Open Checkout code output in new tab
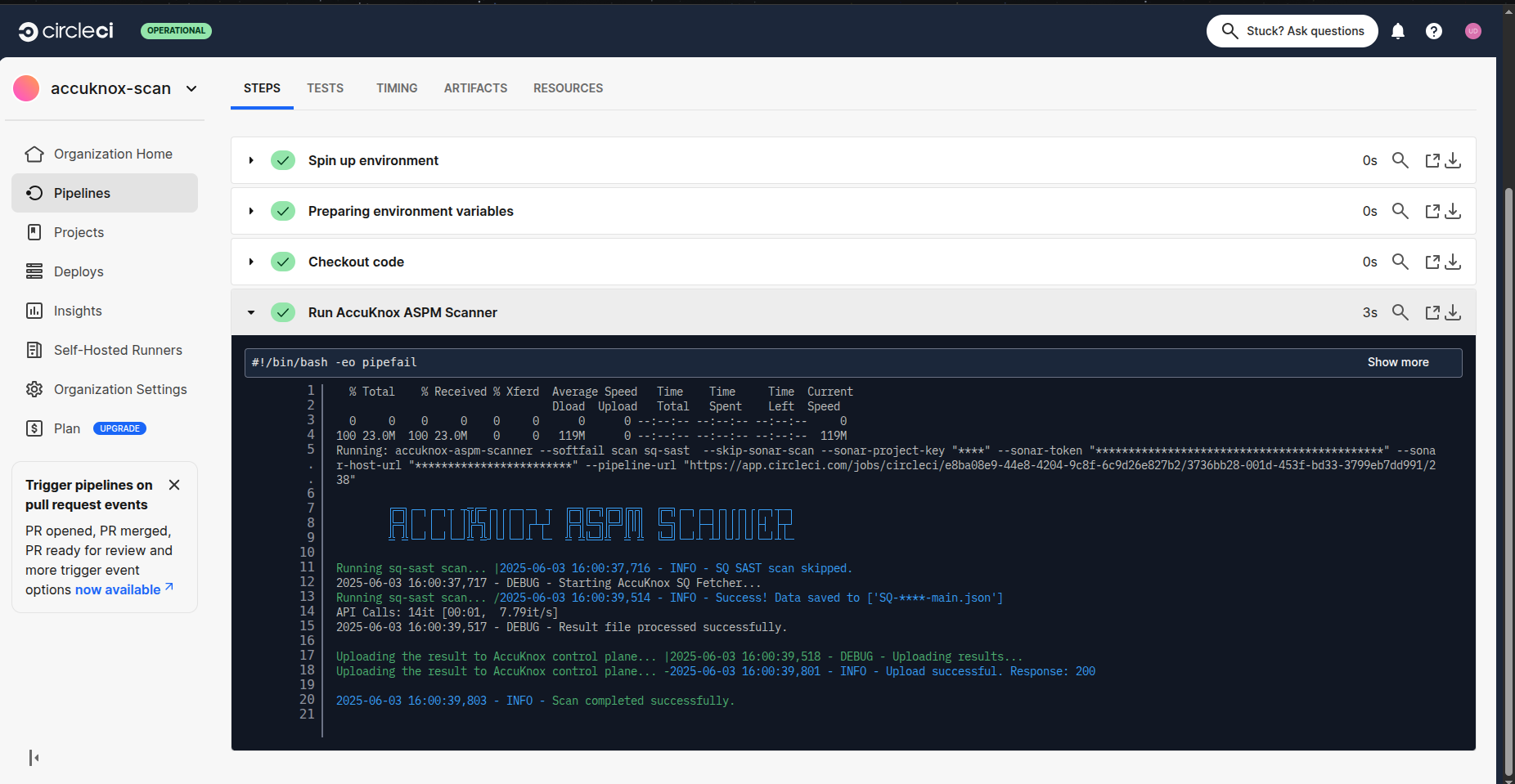This screenshot has height=784, width=1515. 1432,262
